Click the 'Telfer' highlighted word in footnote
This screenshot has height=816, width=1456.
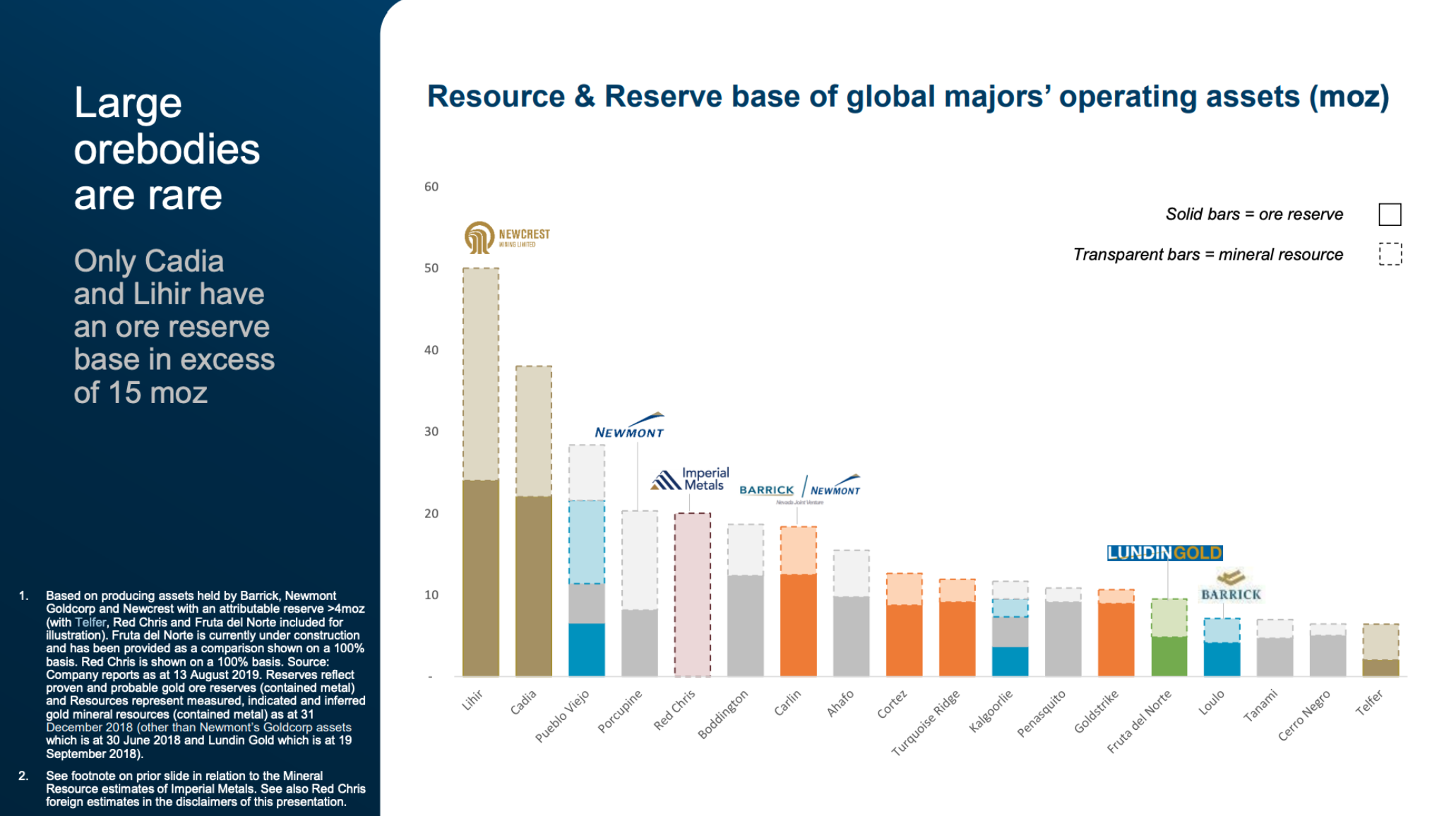[x=90, y=622]
